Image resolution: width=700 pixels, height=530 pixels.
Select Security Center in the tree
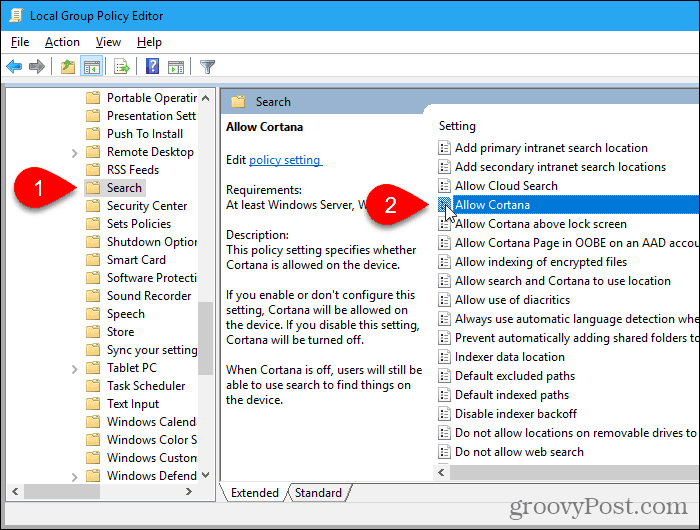coord(147,206)
